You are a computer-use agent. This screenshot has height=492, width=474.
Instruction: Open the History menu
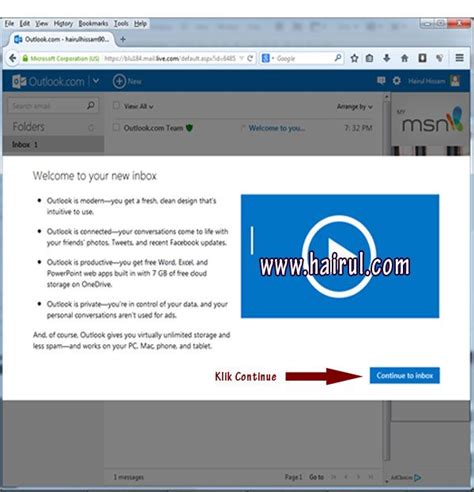click(x=63, y=24)
